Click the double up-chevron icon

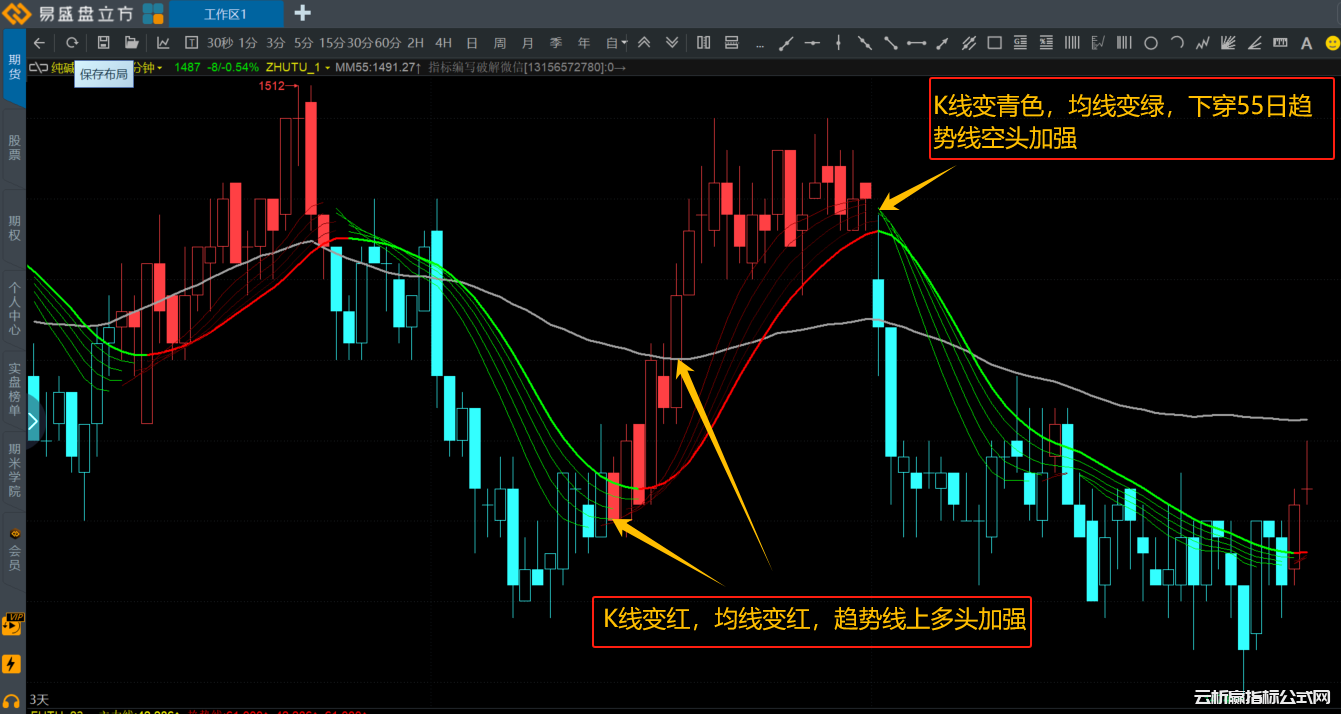tap(644, 43)
